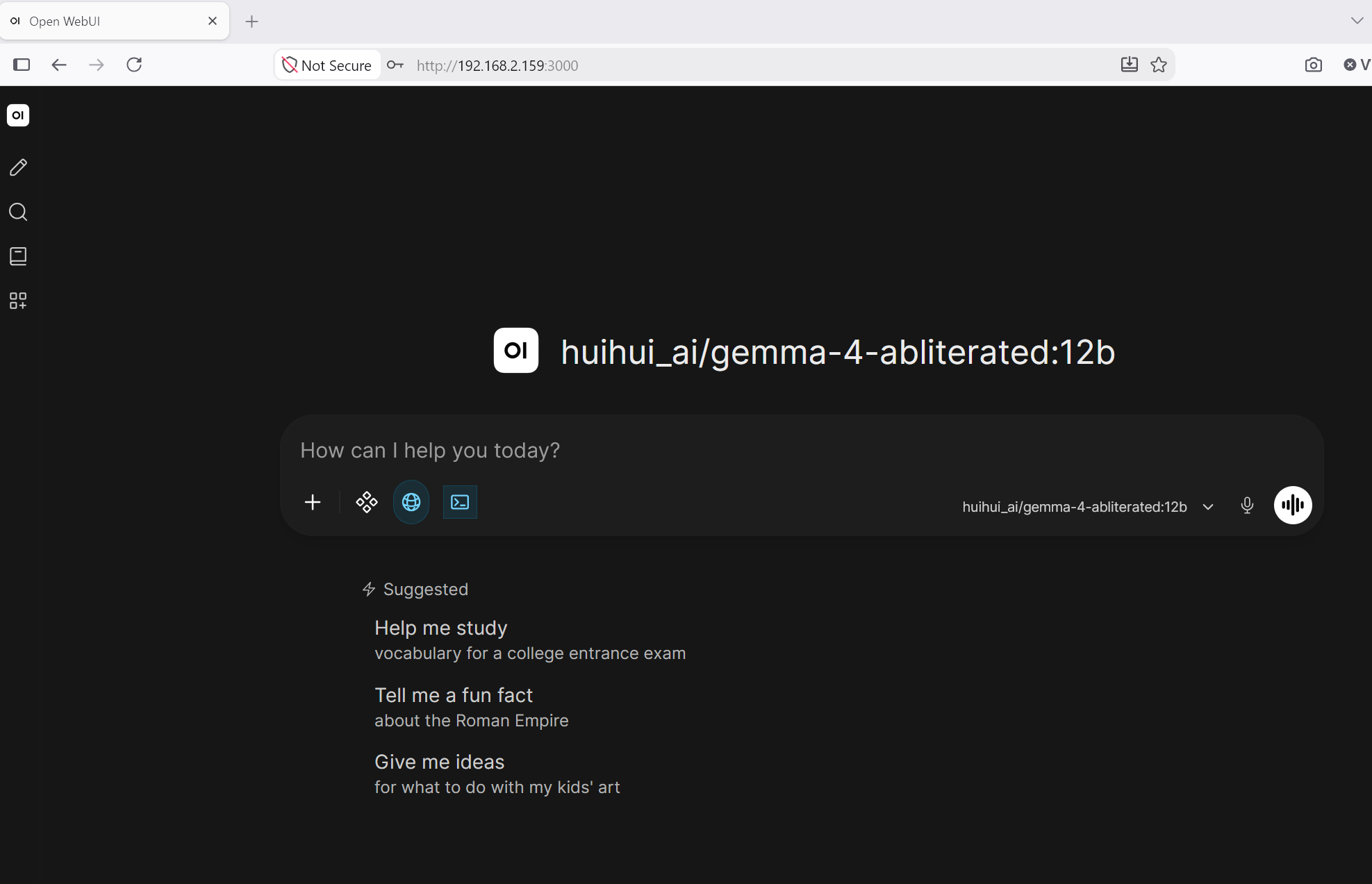Click the 'How can I help you today?' input

pyautogui.click(x=801, y=451)
